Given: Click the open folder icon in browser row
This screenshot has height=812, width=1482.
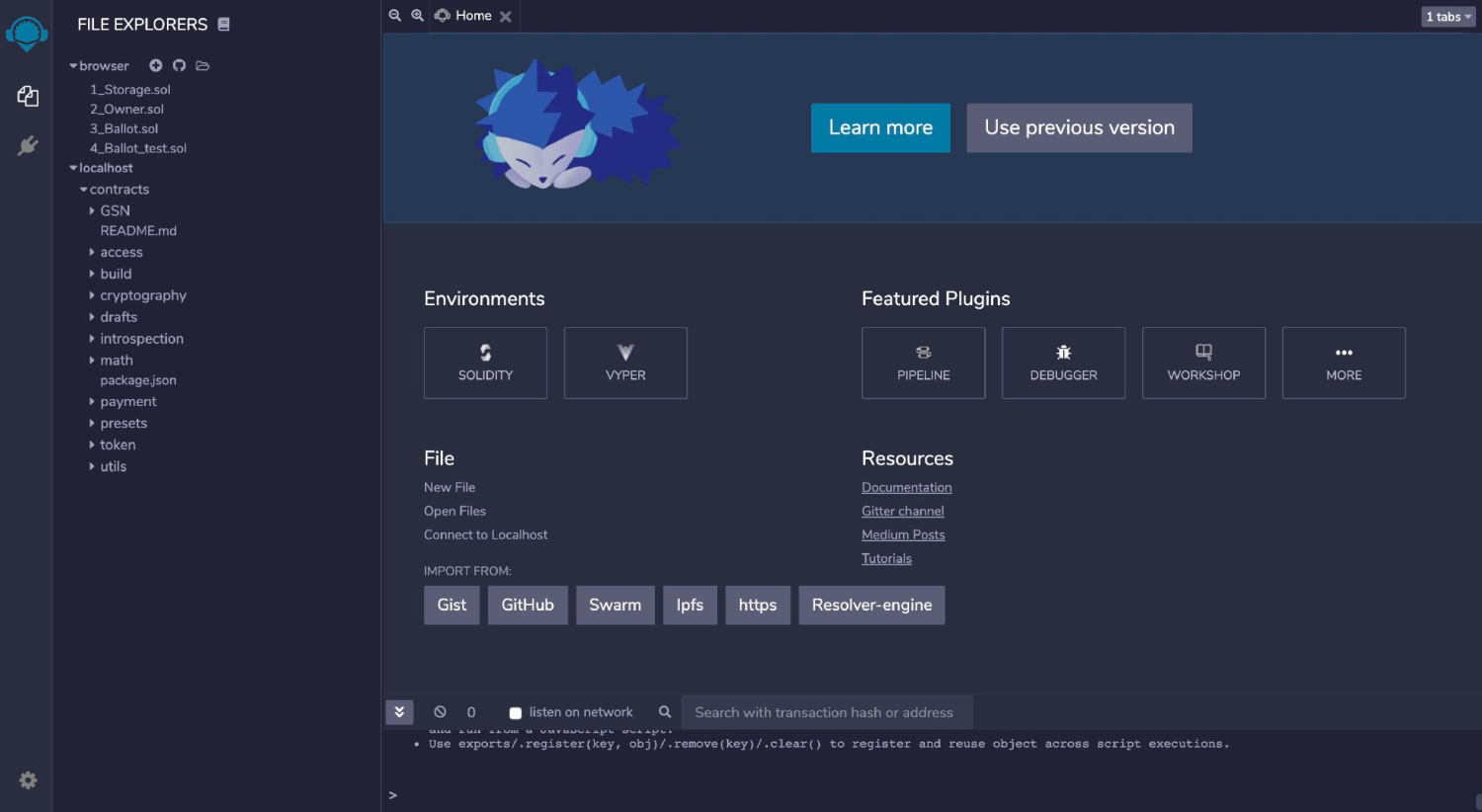Looking at the screenshot, I should (203, 65).
